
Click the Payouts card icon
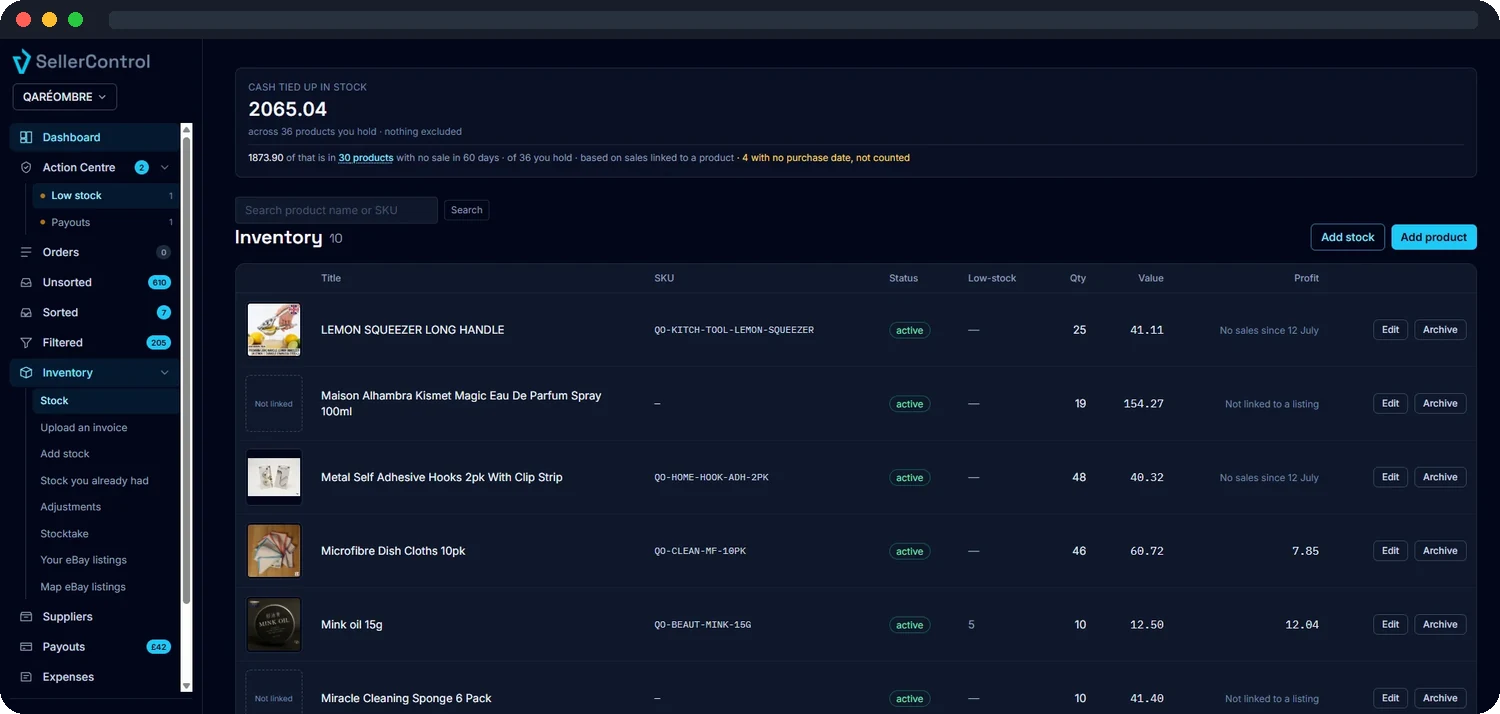tap(26, 647)
